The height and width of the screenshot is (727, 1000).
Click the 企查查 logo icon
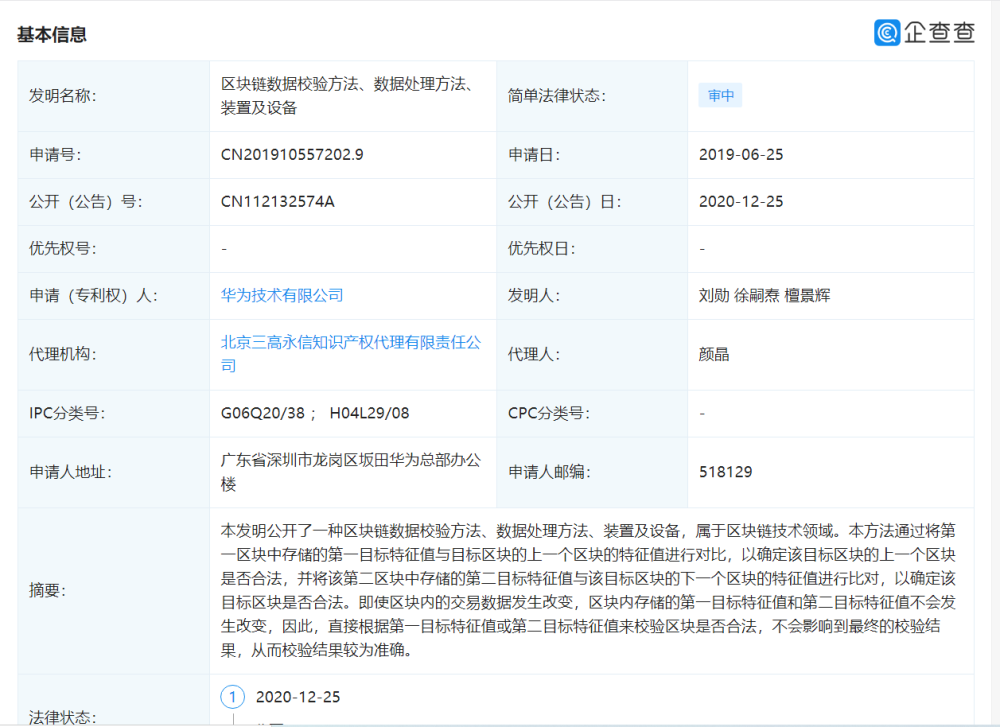tap(886, 33)
